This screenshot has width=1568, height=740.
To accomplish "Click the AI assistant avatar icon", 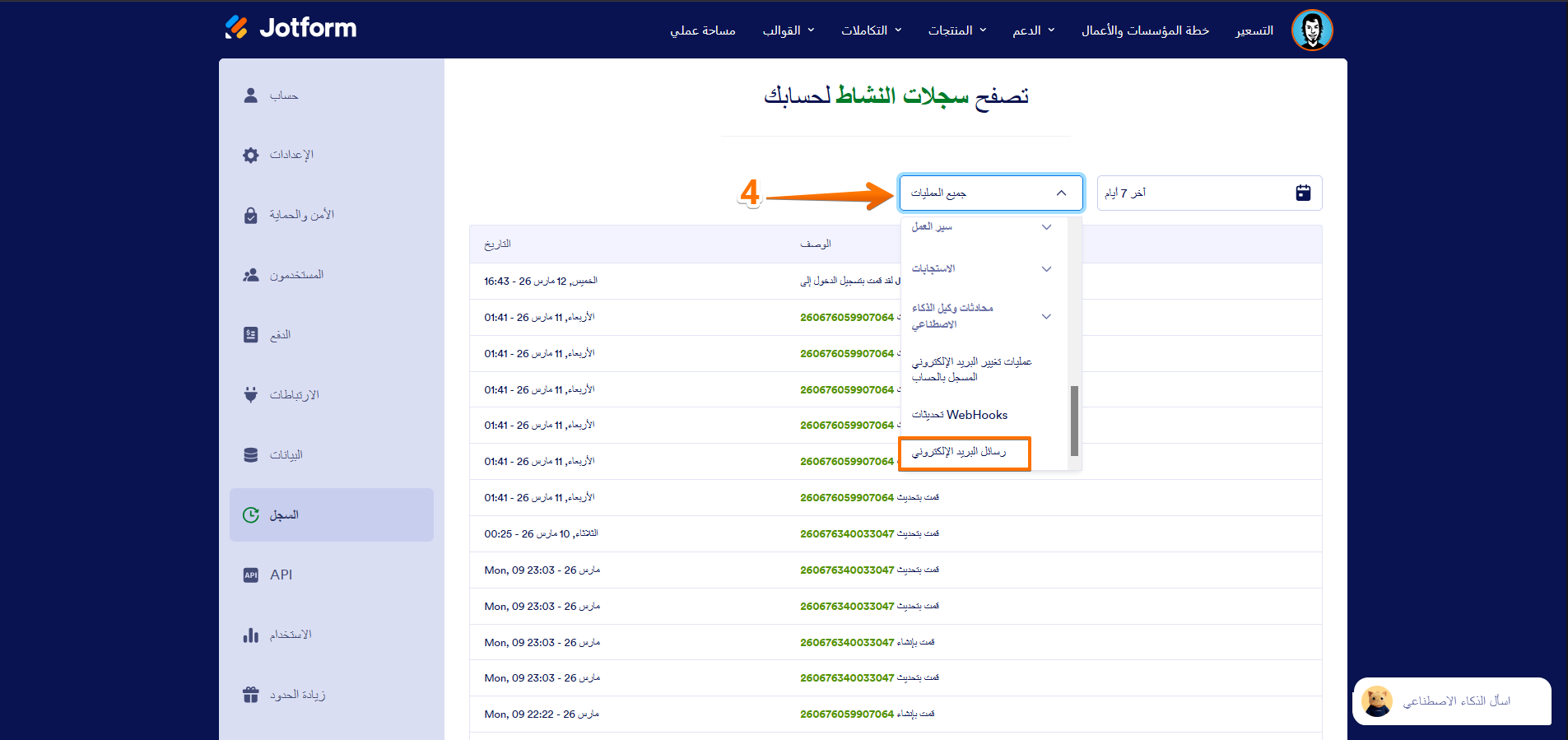I will click(x=1377, y=701).
